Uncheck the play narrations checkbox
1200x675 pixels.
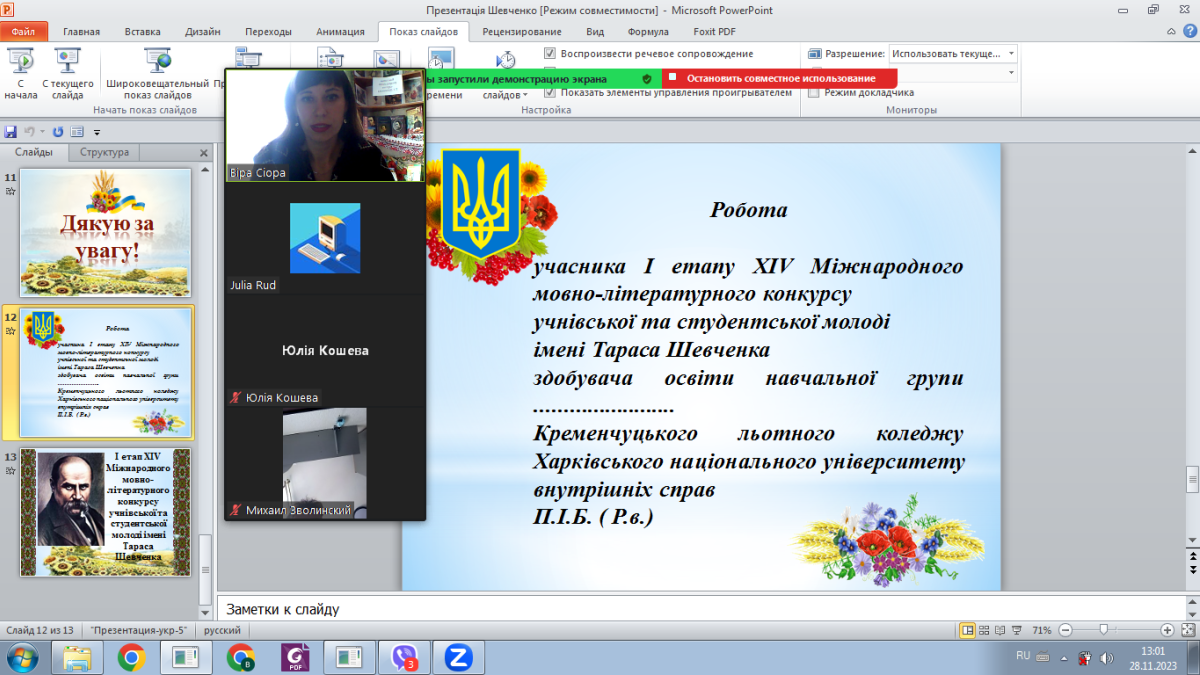point(551,53)
